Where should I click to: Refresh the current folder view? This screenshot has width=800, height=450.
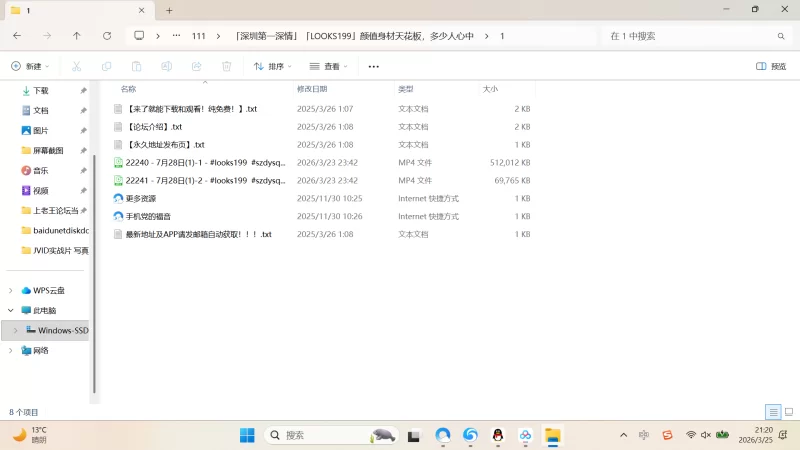click(x=107, y=35)
